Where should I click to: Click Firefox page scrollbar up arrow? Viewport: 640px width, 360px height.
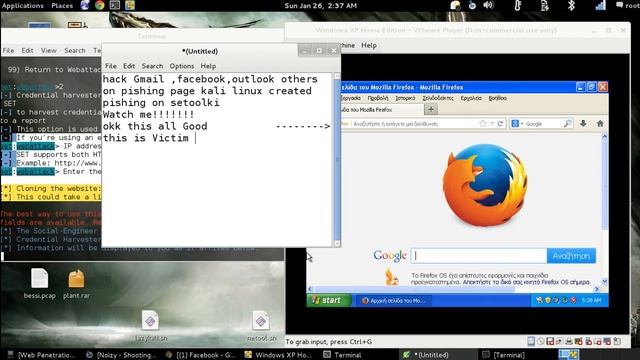point(604,137)
